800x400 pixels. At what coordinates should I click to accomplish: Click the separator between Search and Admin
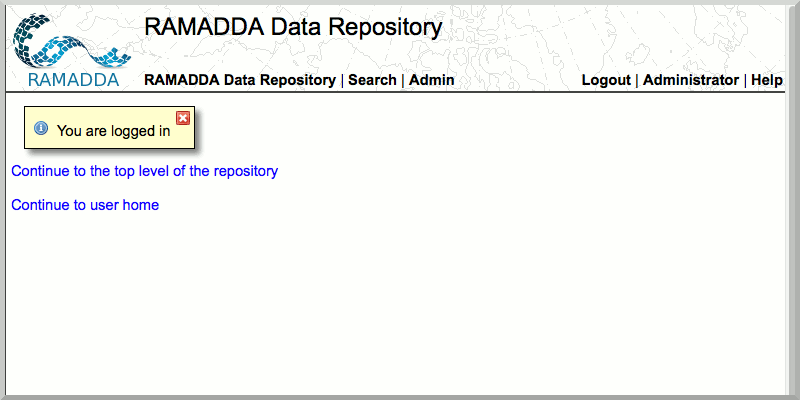[x=403, y=80]
